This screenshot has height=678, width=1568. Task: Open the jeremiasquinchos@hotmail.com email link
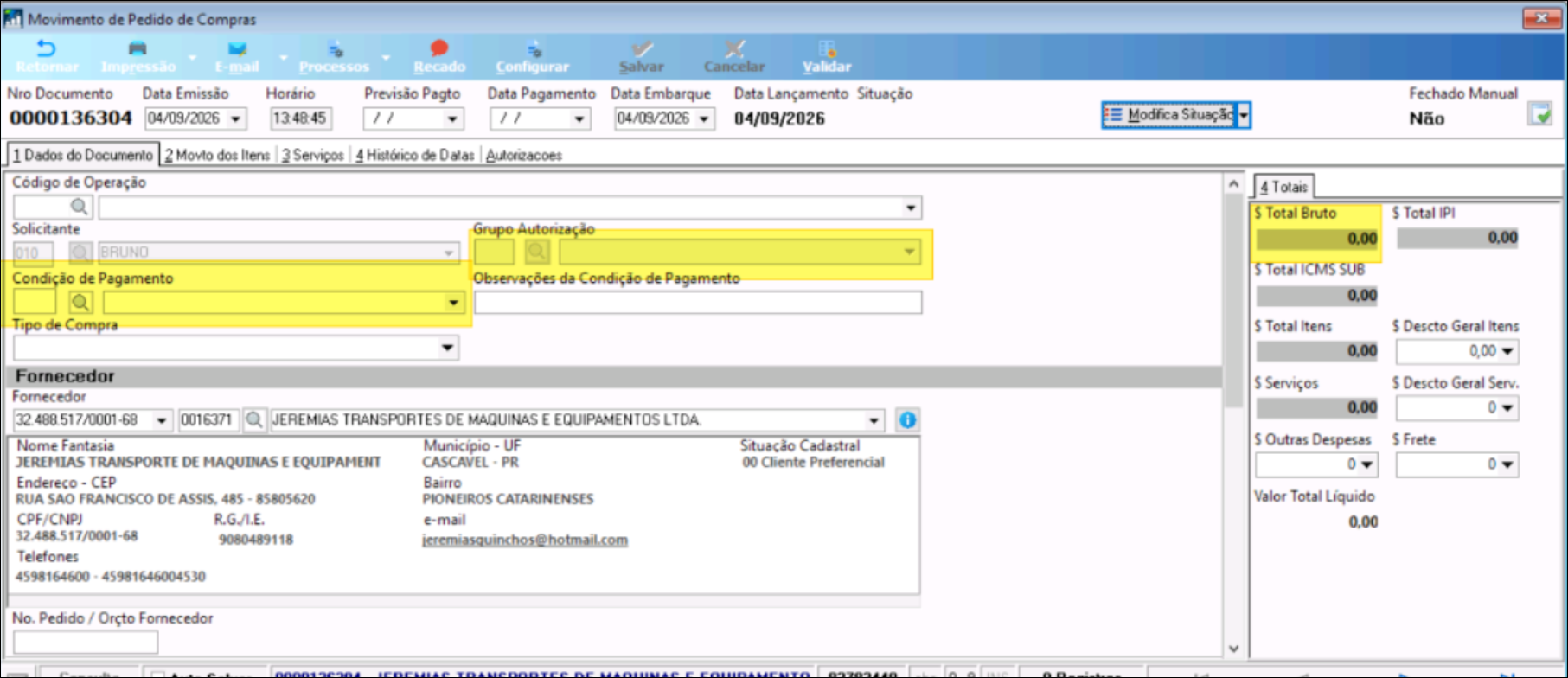525,540
